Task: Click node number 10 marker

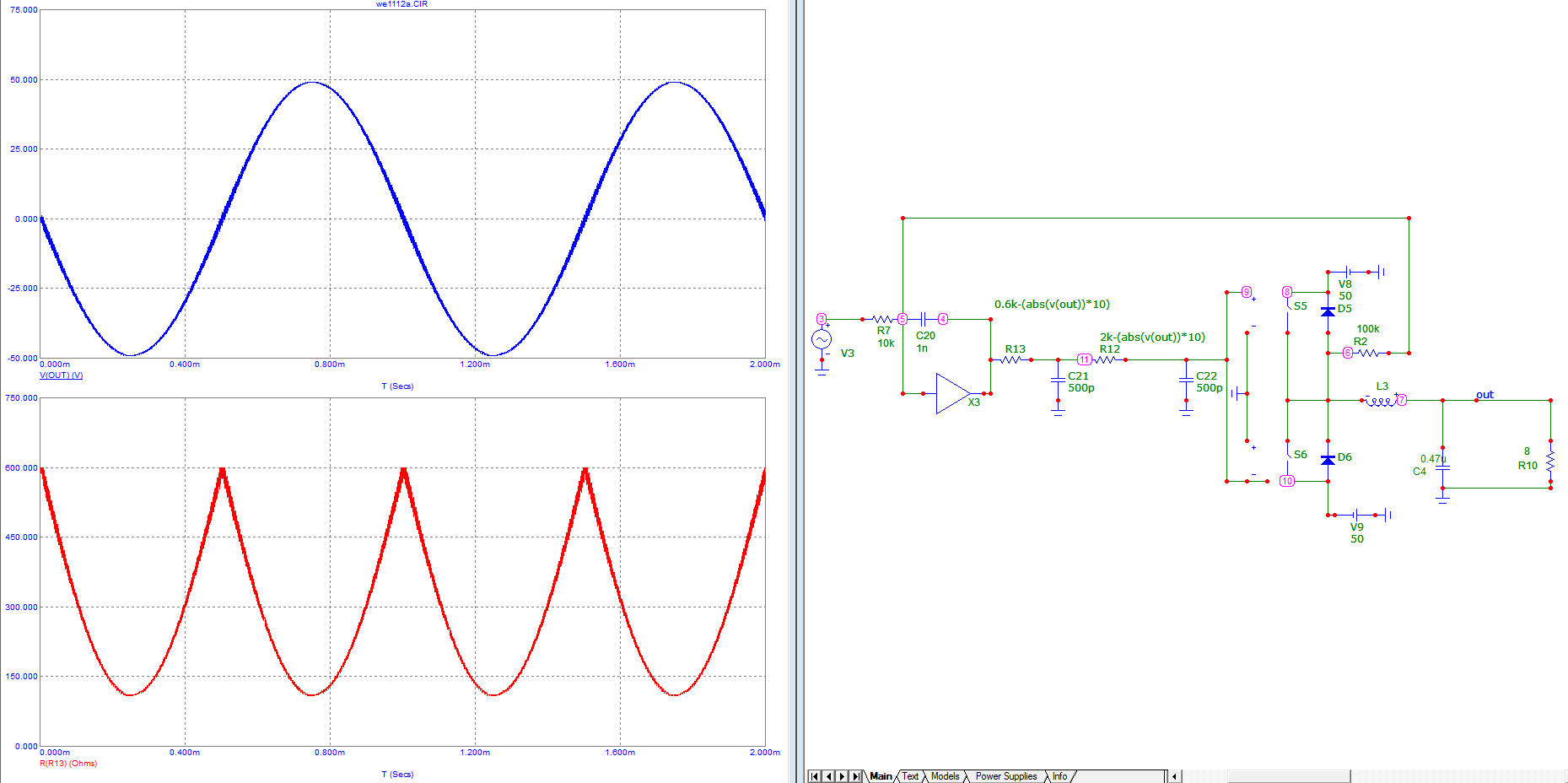Action: (x=1287, y=481)
